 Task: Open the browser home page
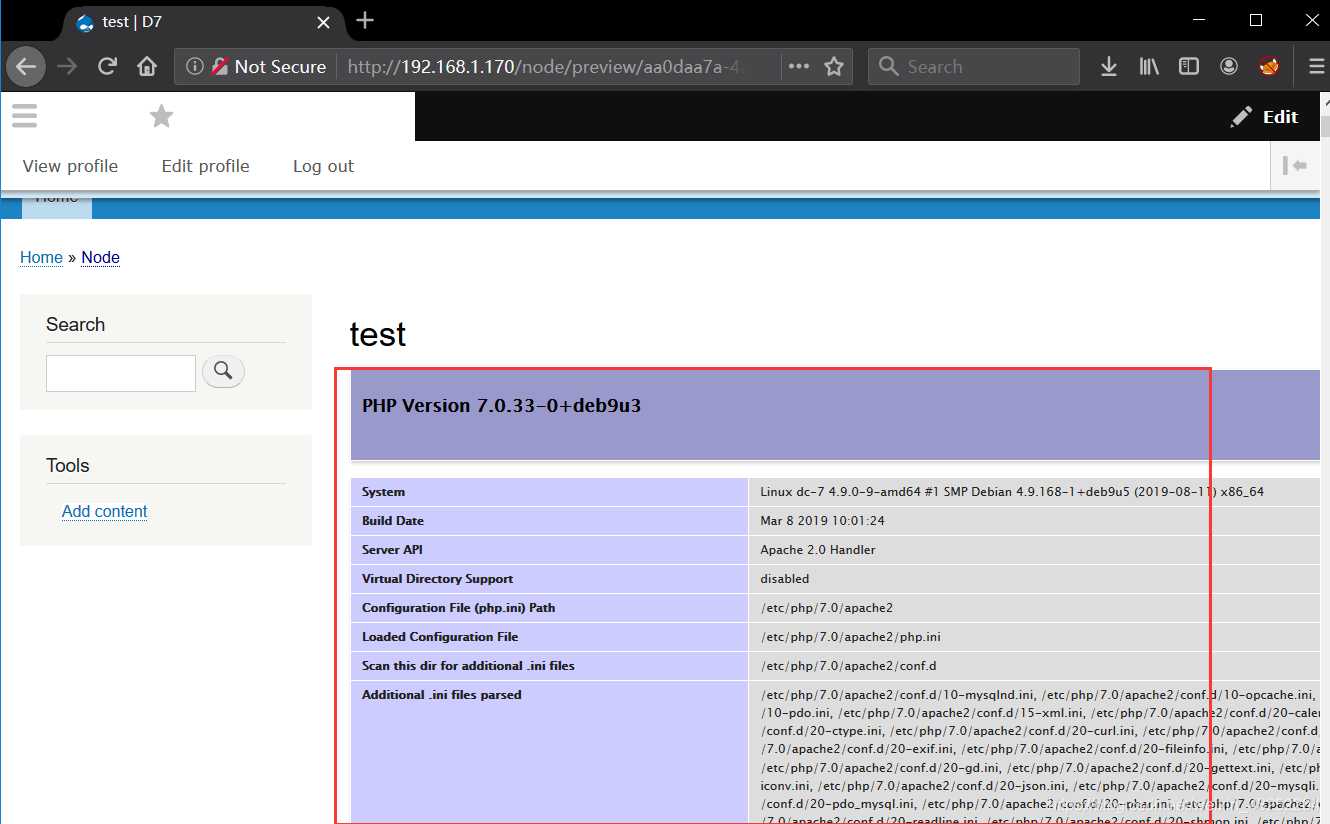click(x=147, y=67)
